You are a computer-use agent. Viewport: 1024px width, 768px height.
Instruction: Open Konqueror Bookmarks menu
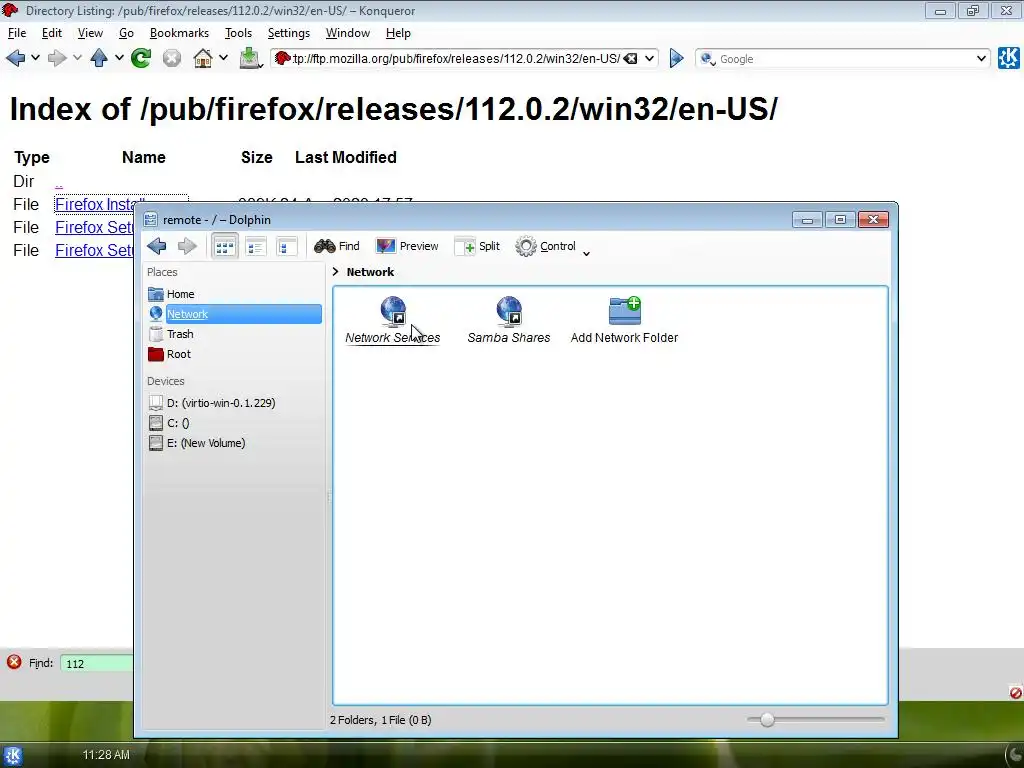(179, 33)
